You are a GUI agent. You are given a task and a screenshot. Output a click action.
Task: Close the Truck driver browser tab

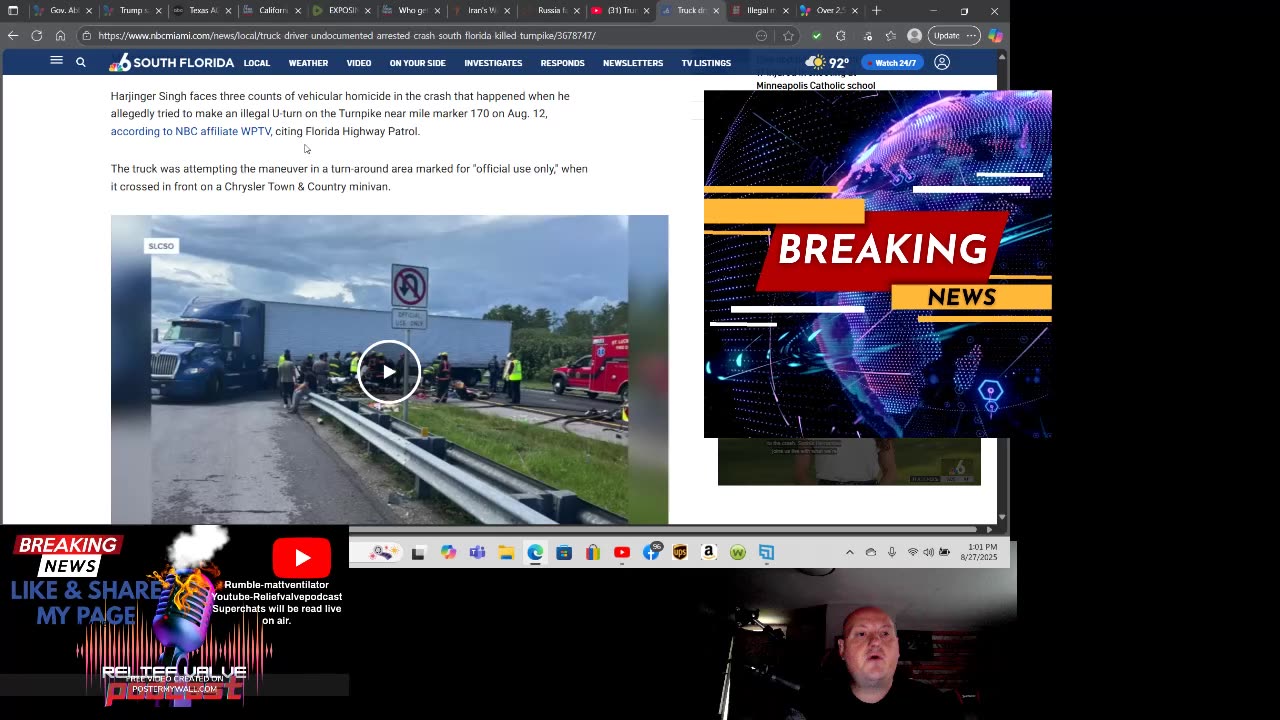(x=715, y=11)
